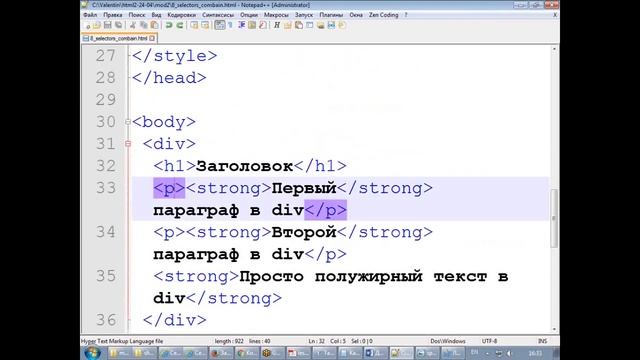This screenshot has height=360, width=640.
Task: Click line number 36 in the margin
Action: click(106, 320)
